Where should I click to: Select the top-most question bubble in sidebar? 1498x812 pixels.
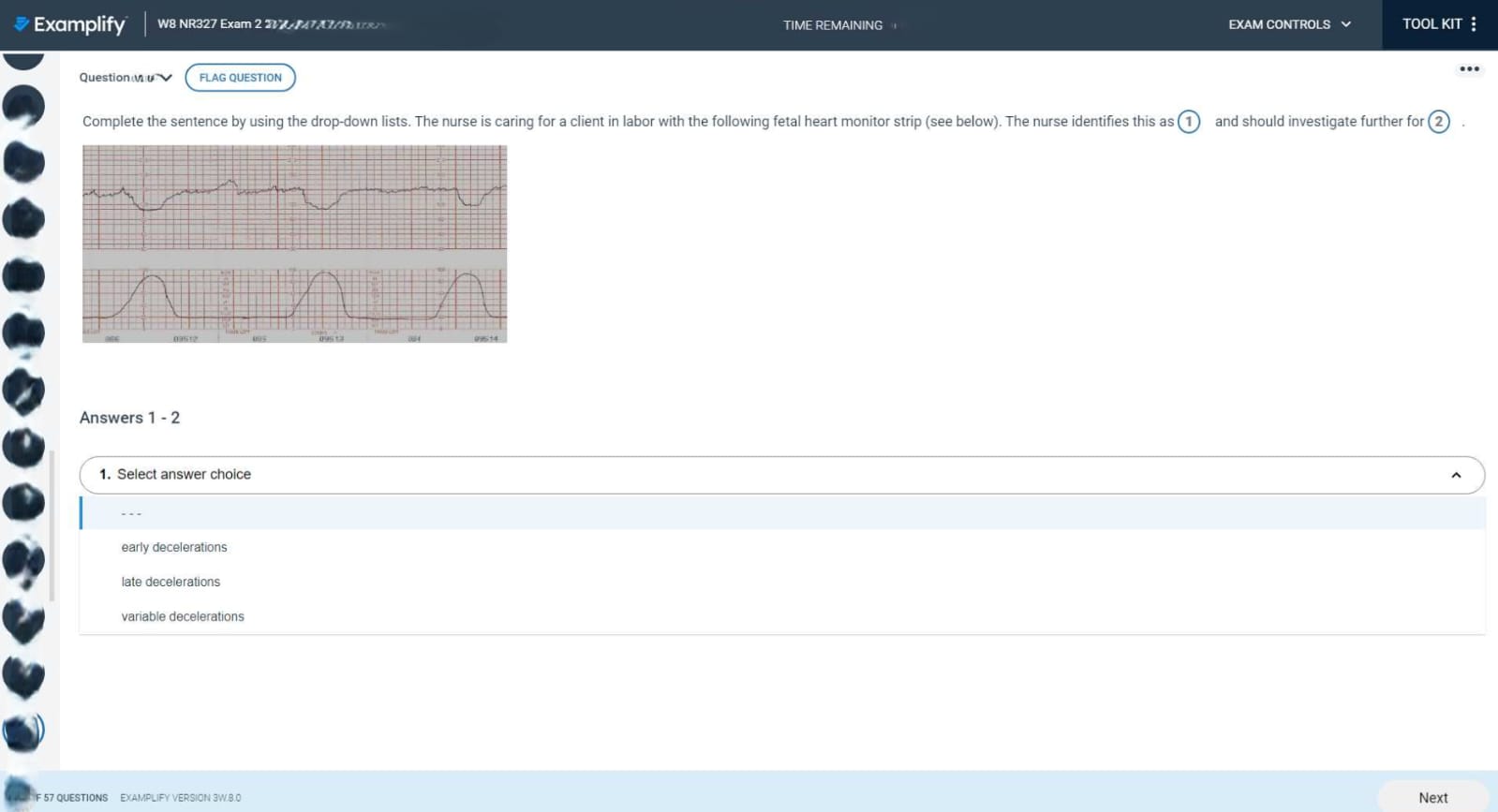coord(23,59)
